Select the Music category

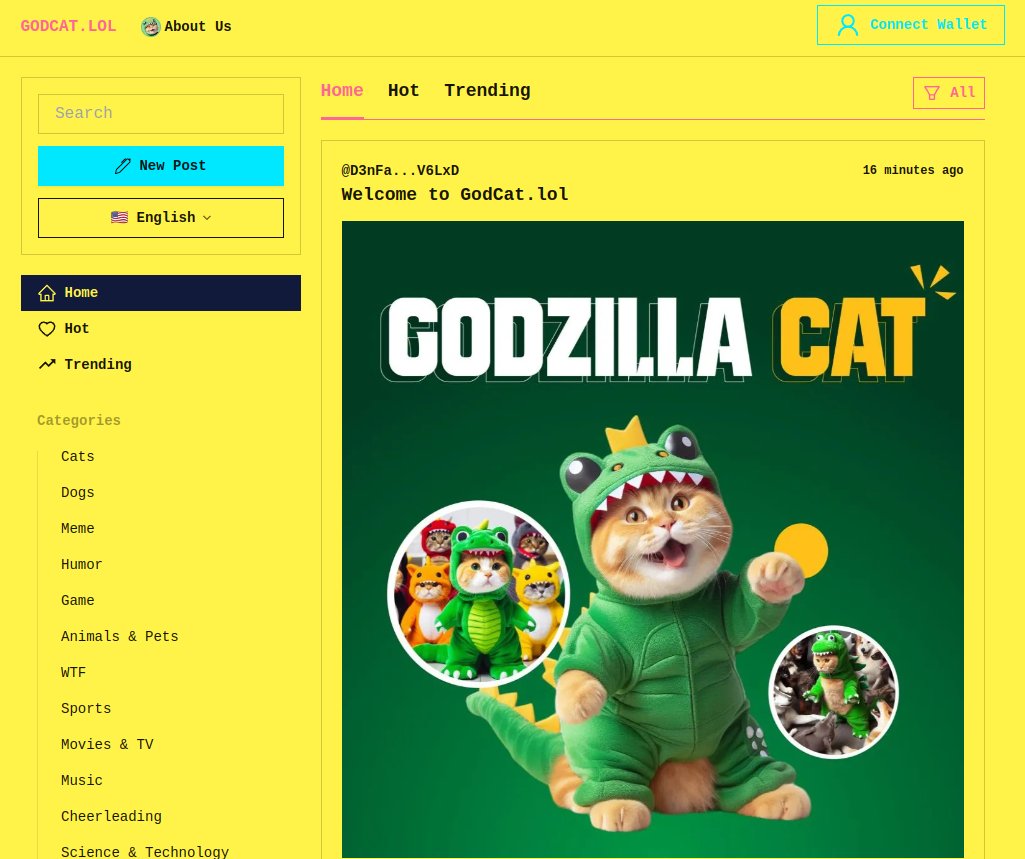point(82,781)
